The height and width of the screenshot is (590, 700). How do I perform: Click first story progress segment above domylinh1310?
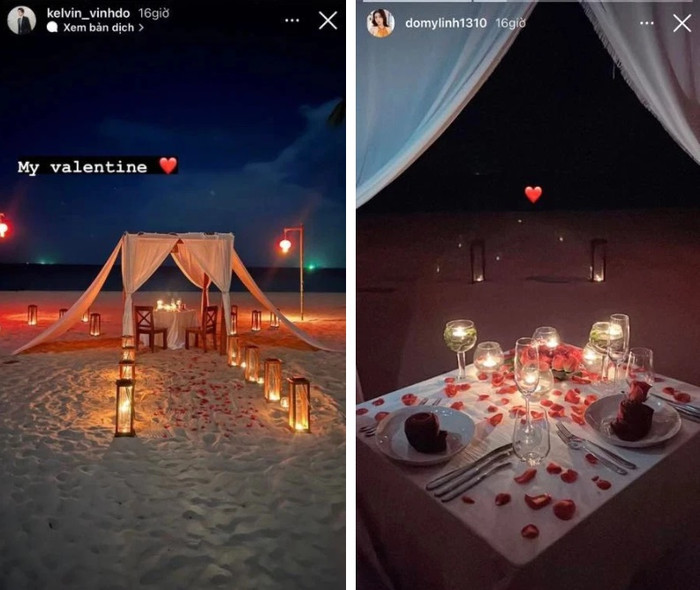417,1
